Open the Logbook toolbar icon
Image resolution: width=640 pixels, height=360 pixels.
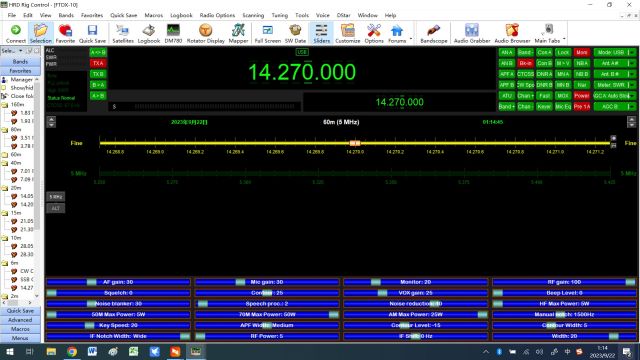149,33
